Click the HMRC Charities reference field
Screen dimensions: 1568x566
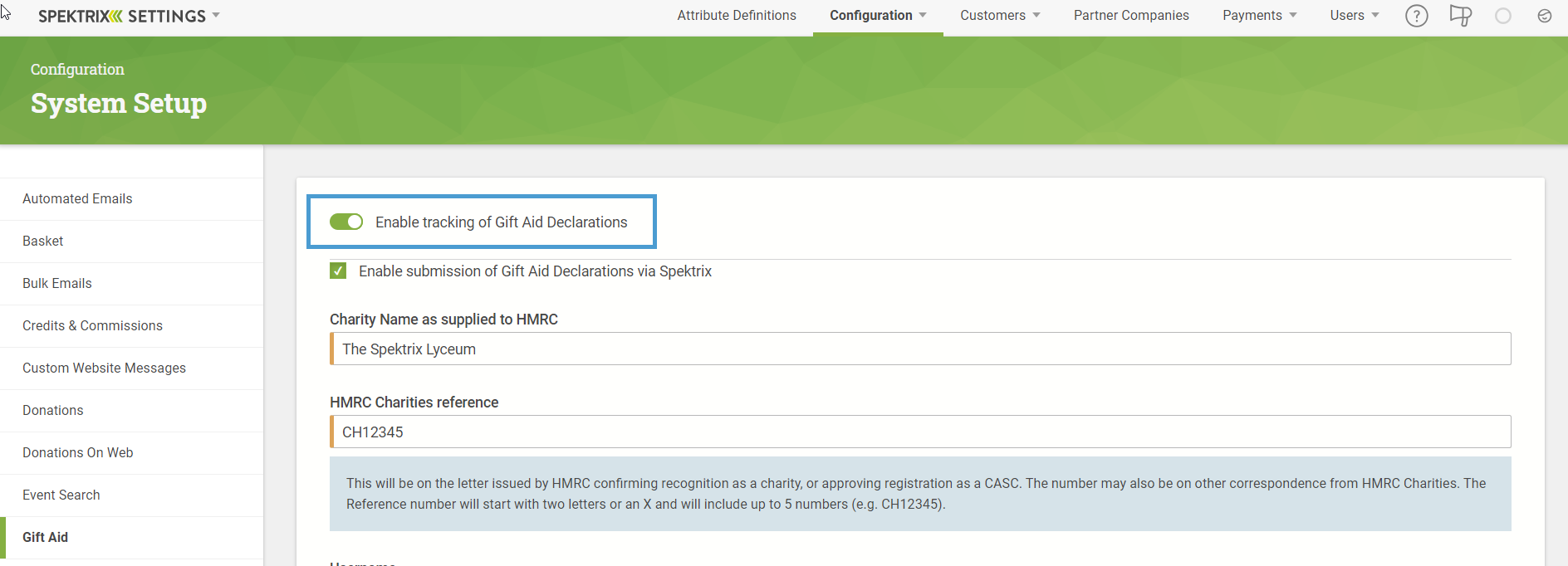click(920, 432)
